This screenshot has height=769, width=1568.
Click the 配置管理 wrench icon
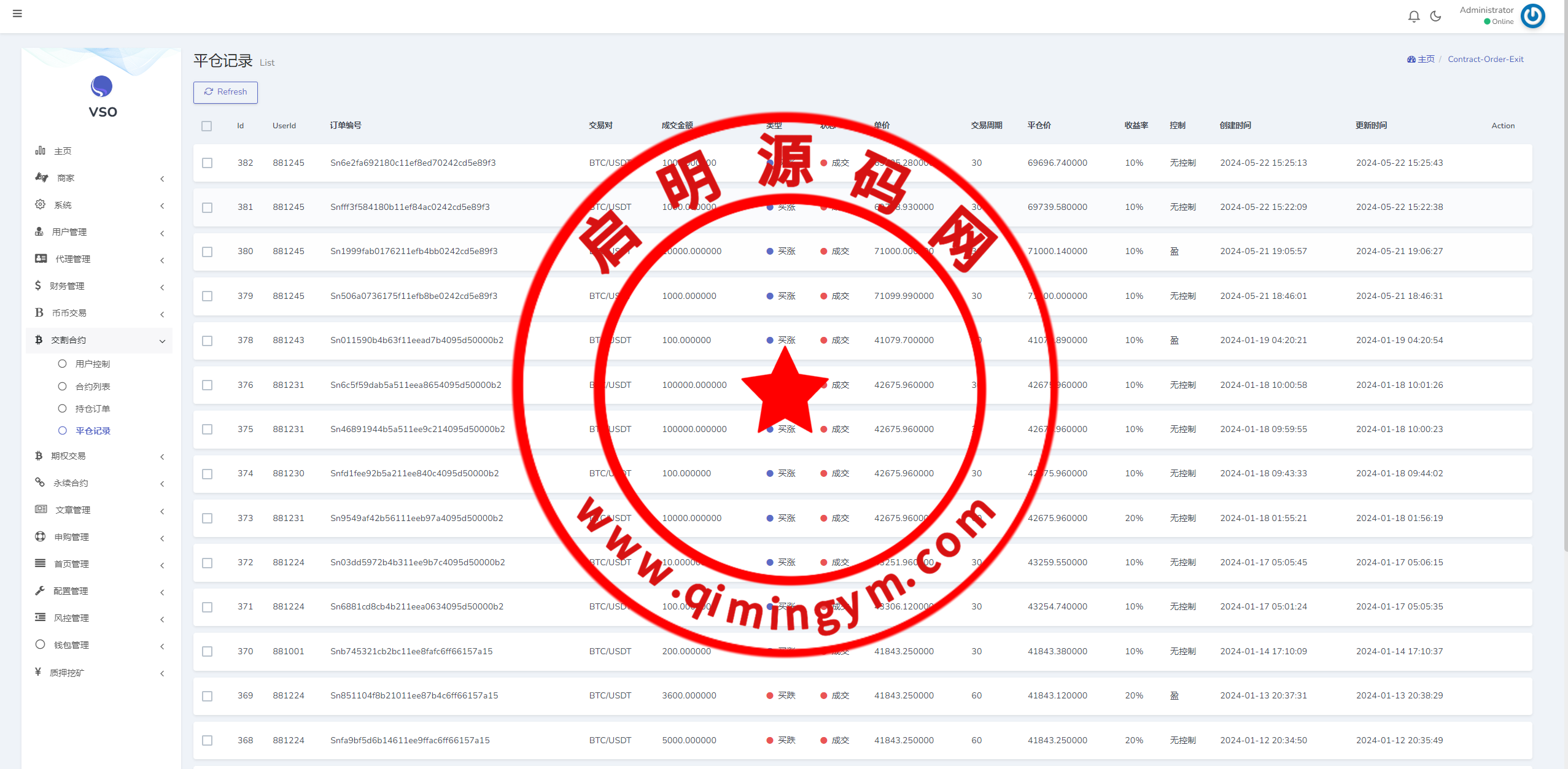pyautogui.click(x=40, y=590)
